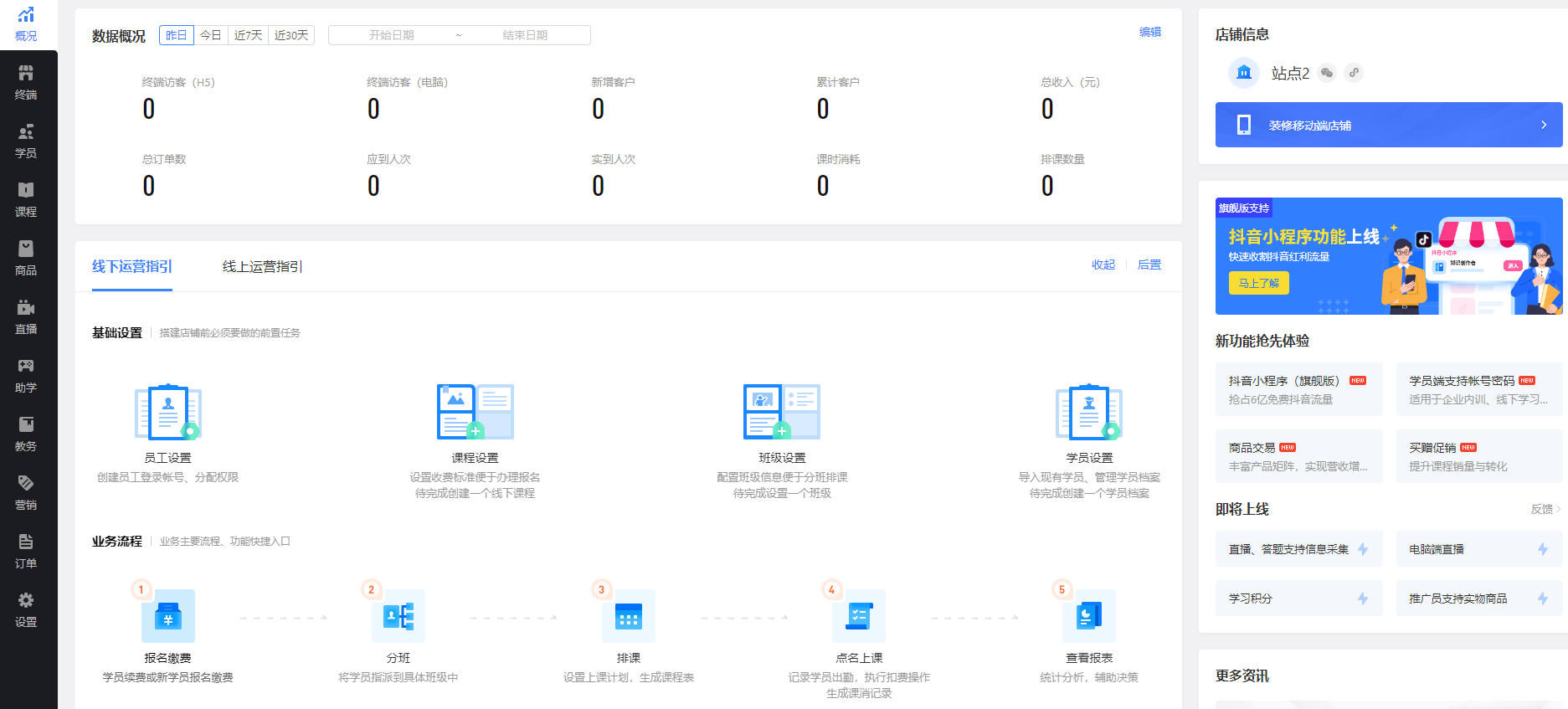Open the 营销 marketing sidebar icon

tap(26, 484)
